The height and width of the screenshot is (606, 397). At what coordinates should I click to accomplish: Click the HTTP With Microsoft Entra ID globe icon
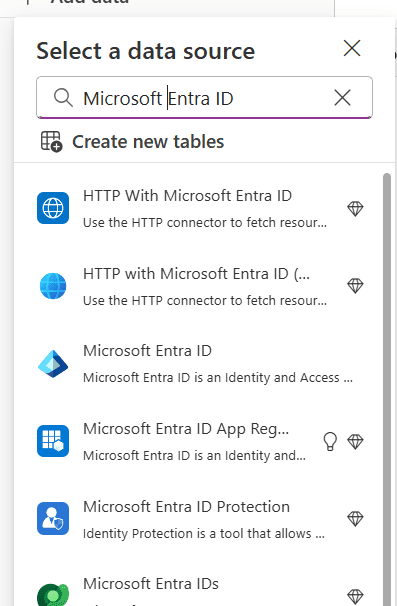coord(53,208)
